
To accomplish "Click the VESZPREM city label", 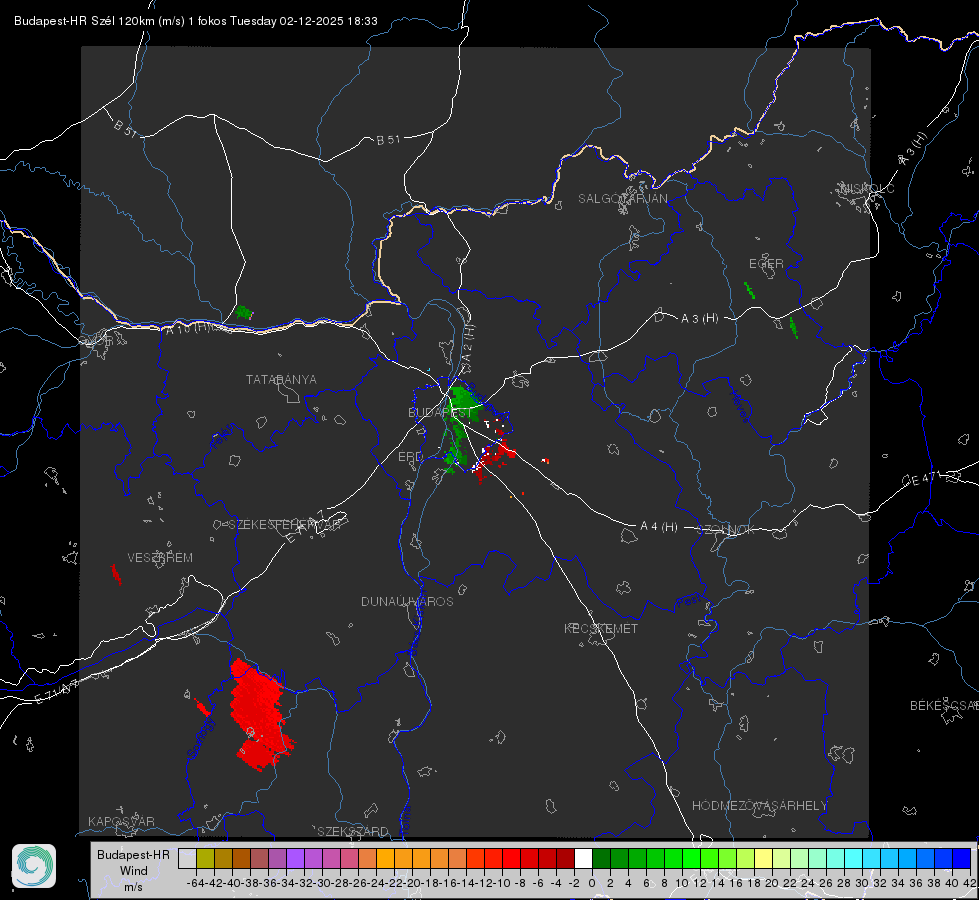I will click(160, 558).
